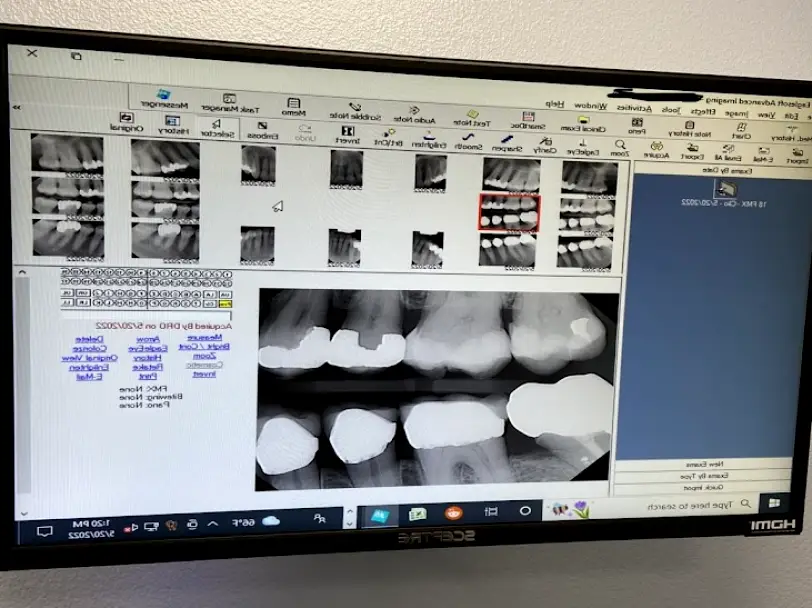Apply the Smooth filter
Screen dimensions: 812x608
468,142
